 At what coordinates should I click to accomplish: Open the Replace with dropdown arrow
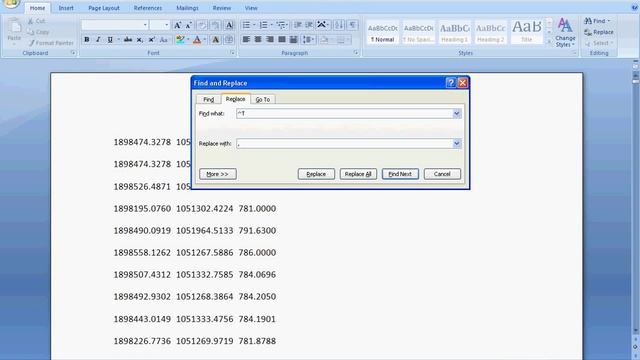point(457,144)
